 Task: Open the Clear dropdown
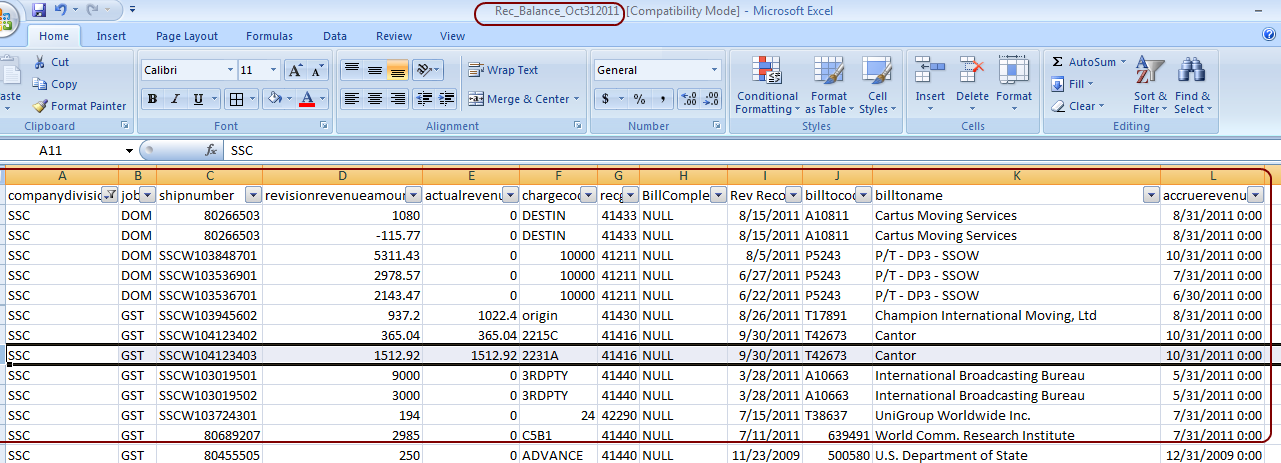[1077, 106]
